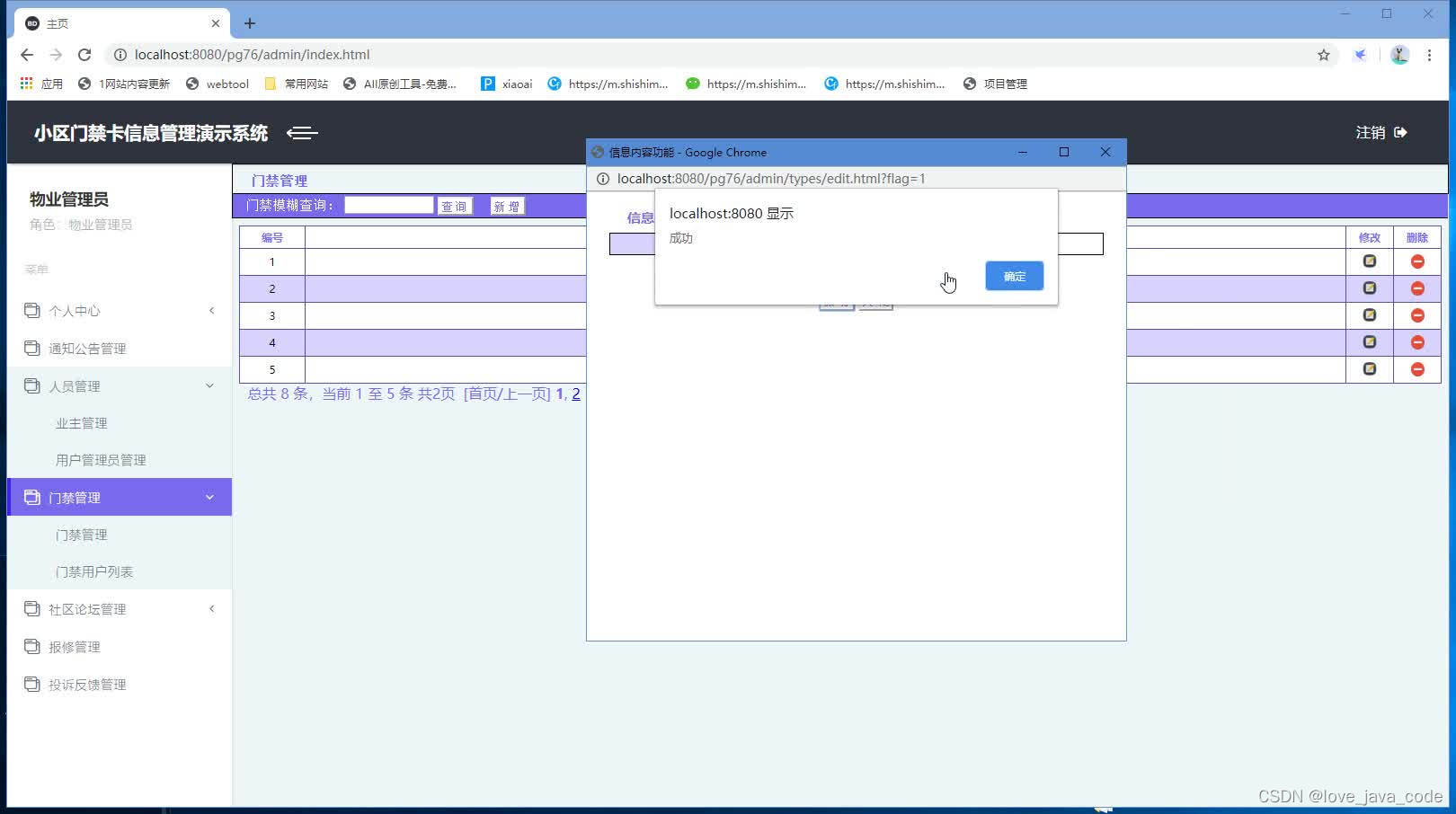Click the 社区论坛管理 sidebar icon
Image resolution: width=1456 pixels, height=814 pixels.
(32, 608)
